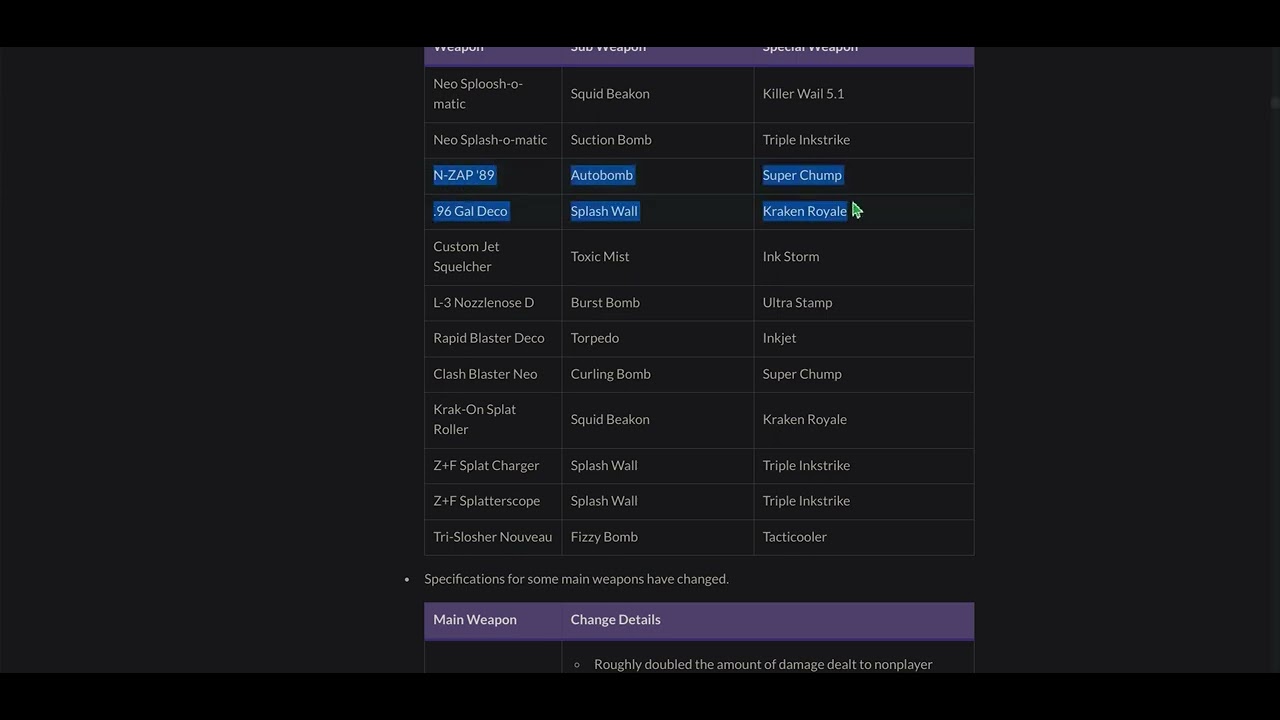Select the Curling Bomb cell
This screenshot has height=720, width=1280.
657,374
